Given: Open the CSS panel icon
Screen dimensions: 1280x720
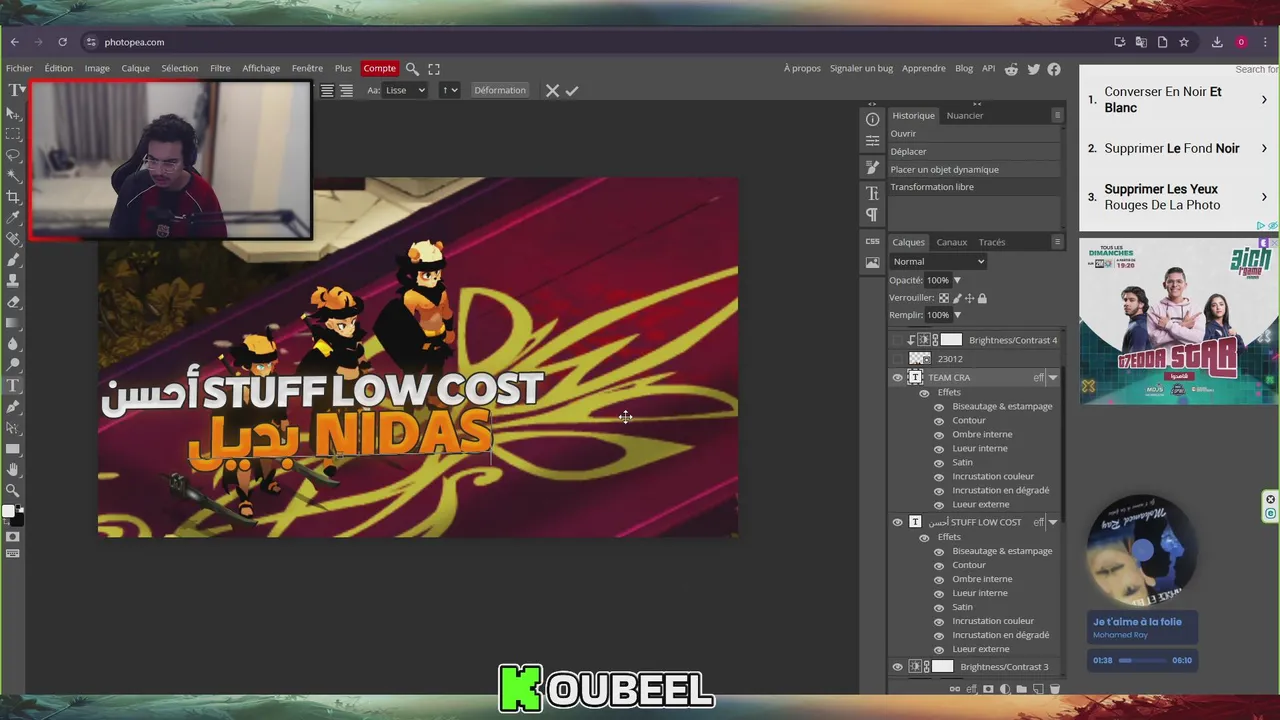Looking at the screenshot, I should [872, 241].
